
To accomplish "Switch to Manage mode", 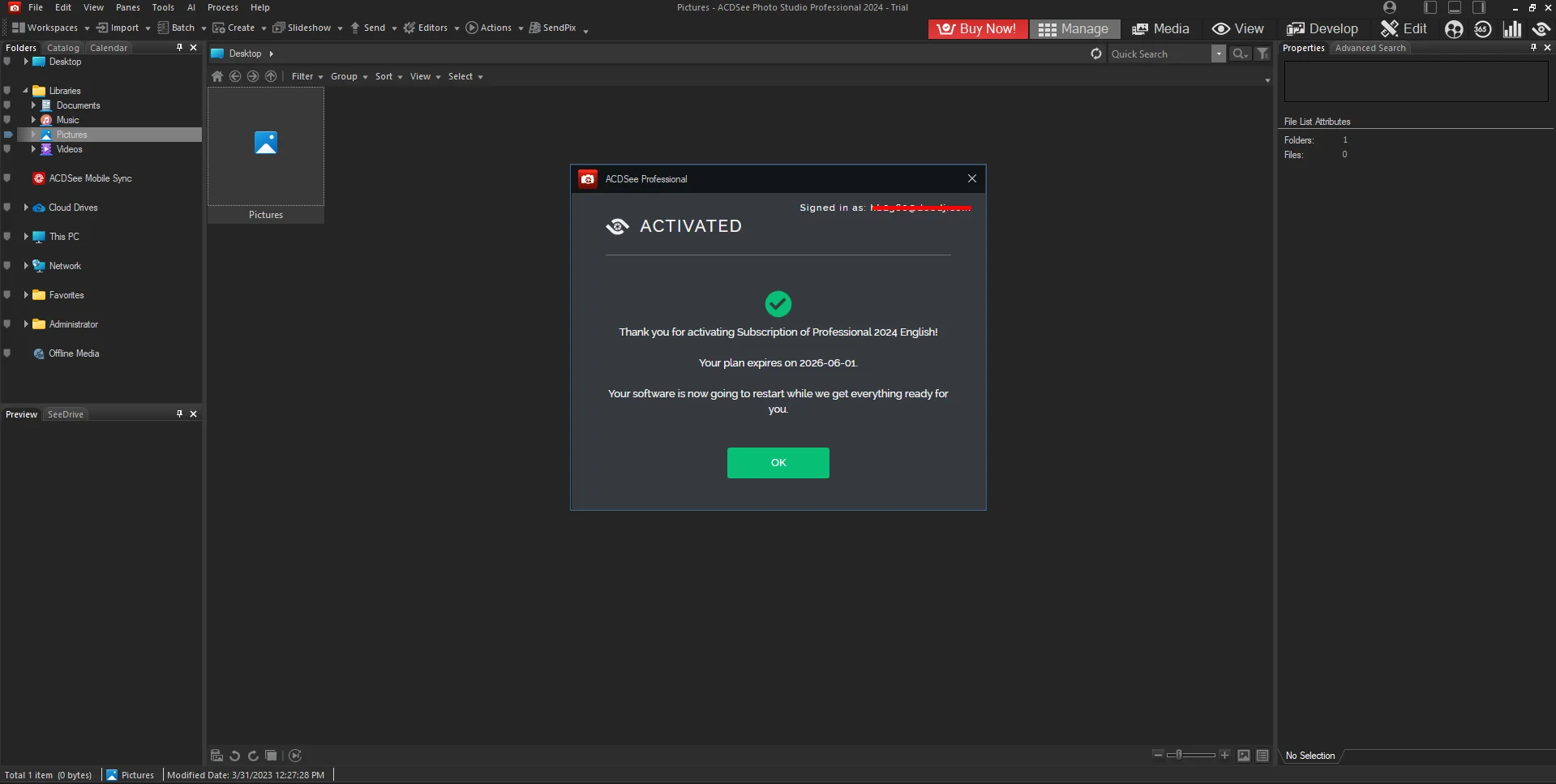I will [x=1074, y=28].
